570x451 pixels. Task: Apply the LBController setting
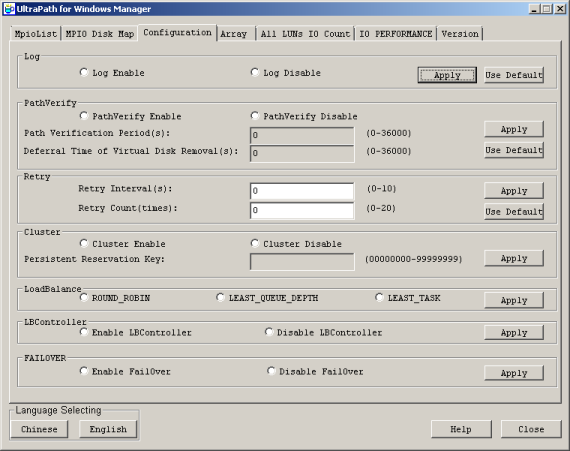(x=514, y=333)
